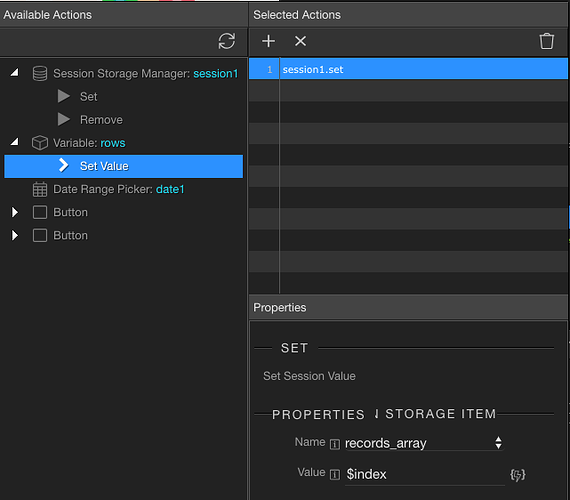Select the Set Value action item
Screen dimensions: 570x500
(x=124, y=166)
